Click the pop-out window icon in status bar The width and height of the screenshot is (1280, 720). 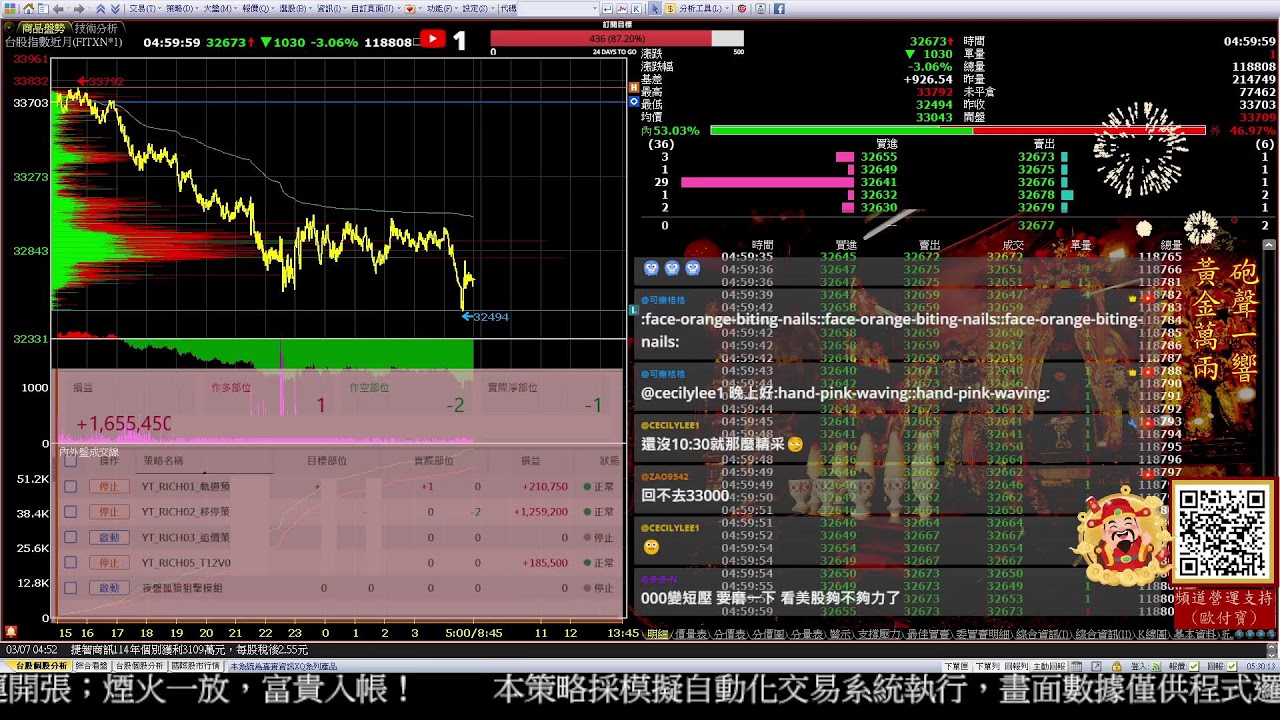[x=1097, y=665]
